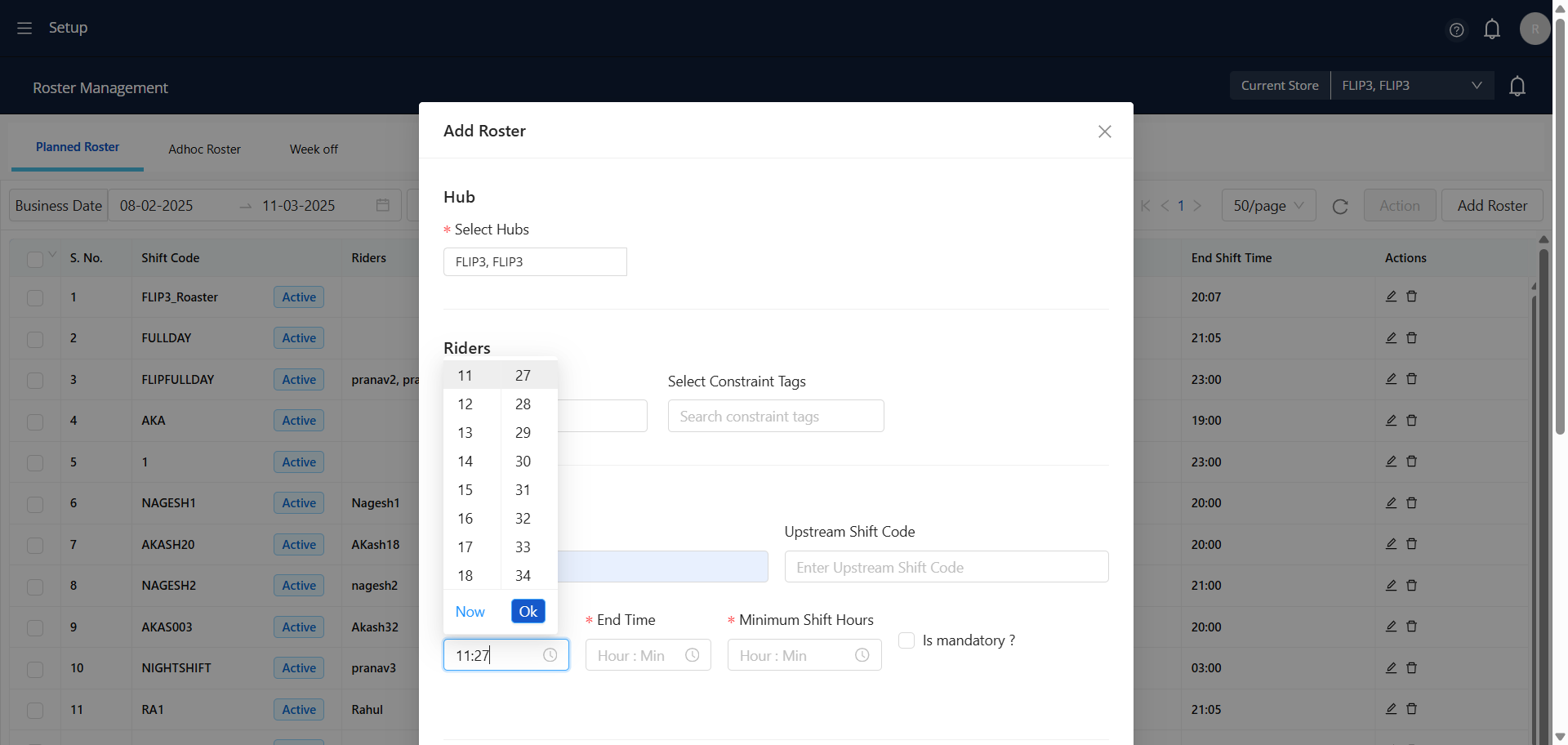Viewport: 1568px width, 745px height.
Task: Delete the AKA roster row
Action: (1411, 420)
